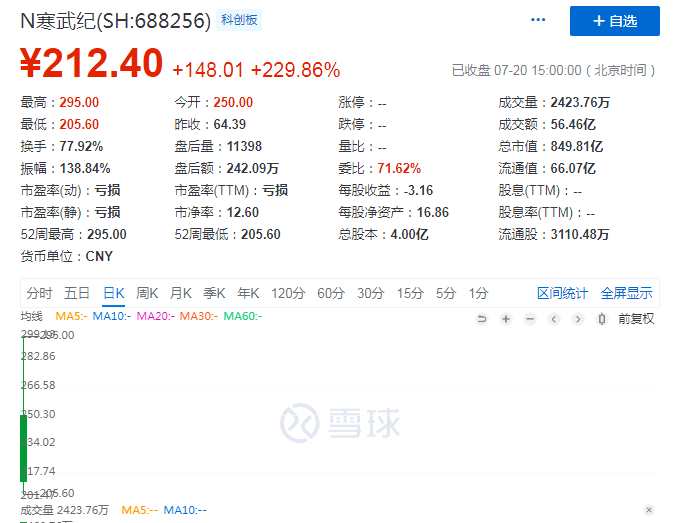Toggle the candlestick style icon

coord(602,319)
